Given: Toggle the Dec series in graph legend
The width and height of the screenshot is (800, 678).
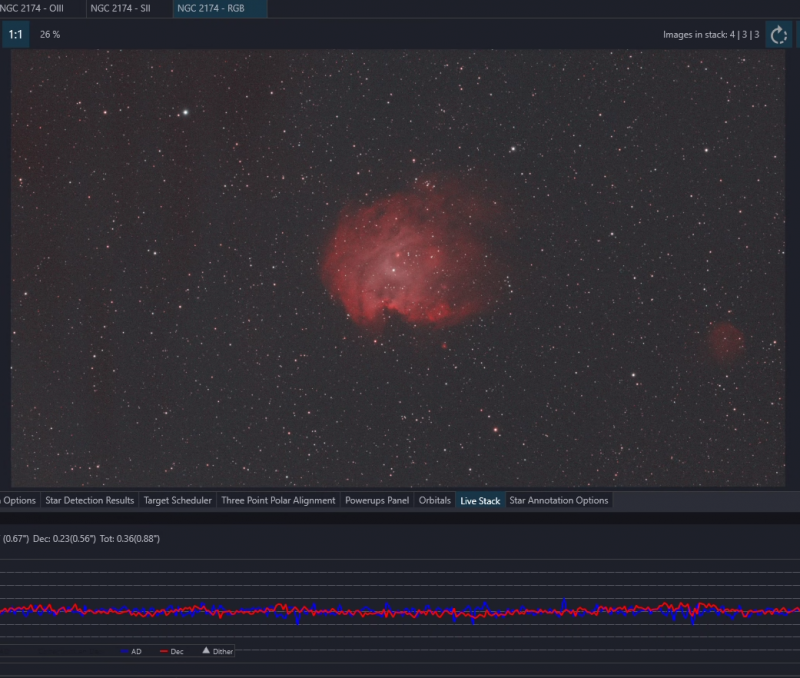Looking at the screenshot, I should (172, 651).
